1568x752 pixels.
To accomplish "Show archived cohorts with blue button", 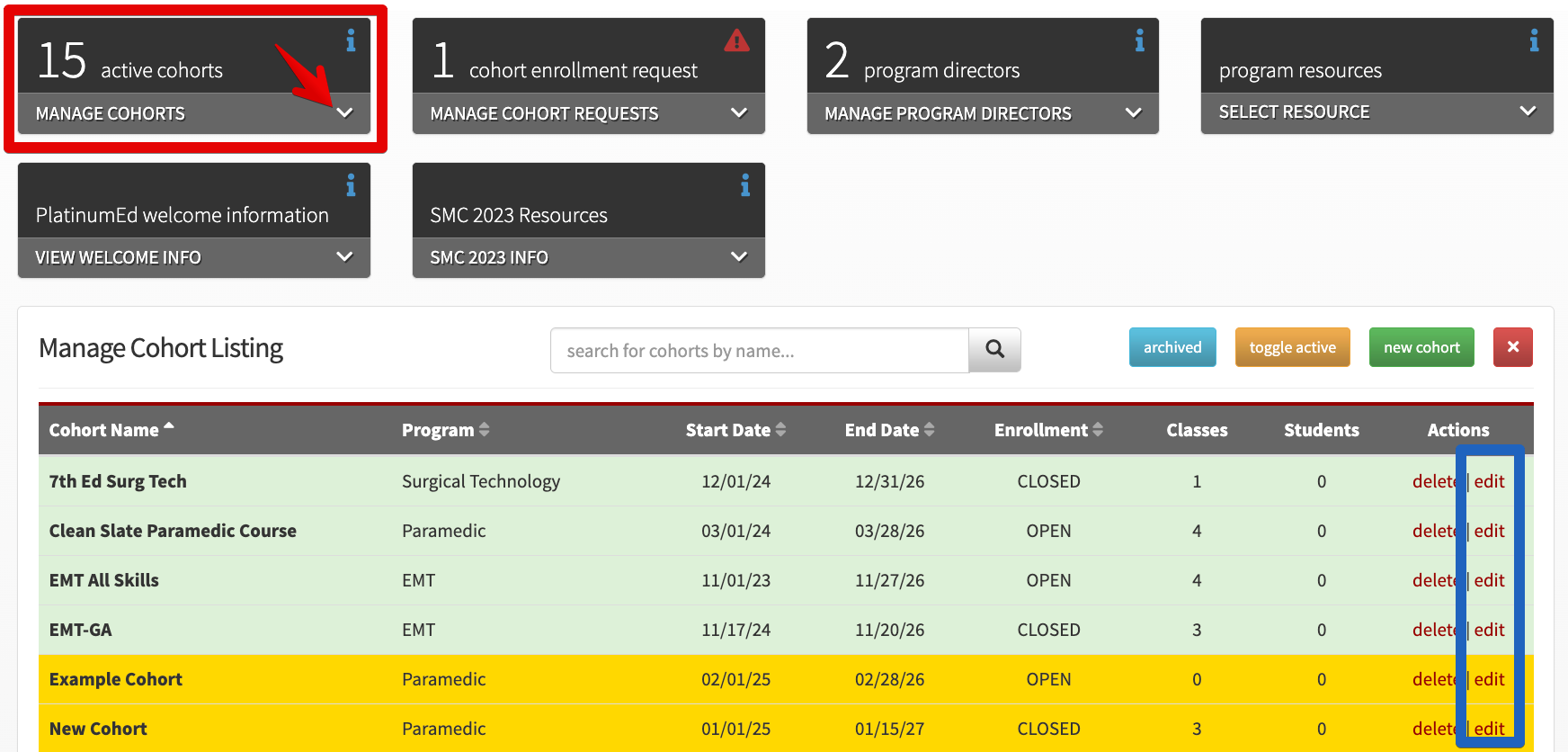I will [x=1172, y=347].
